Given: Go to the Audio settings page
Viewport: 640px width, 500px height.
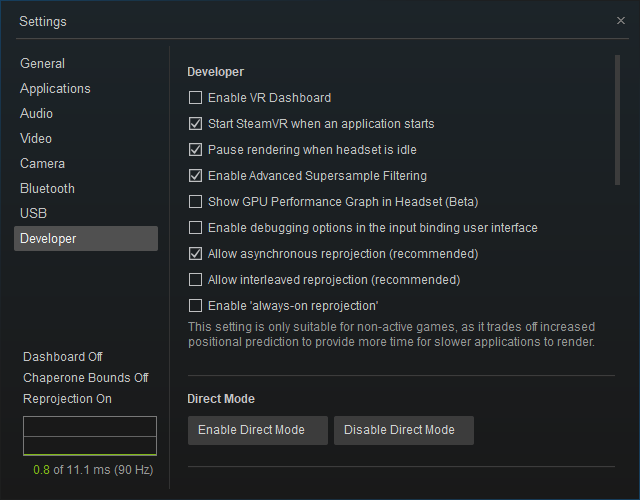Looking at the screenshot, I should (x=36, y=113).
